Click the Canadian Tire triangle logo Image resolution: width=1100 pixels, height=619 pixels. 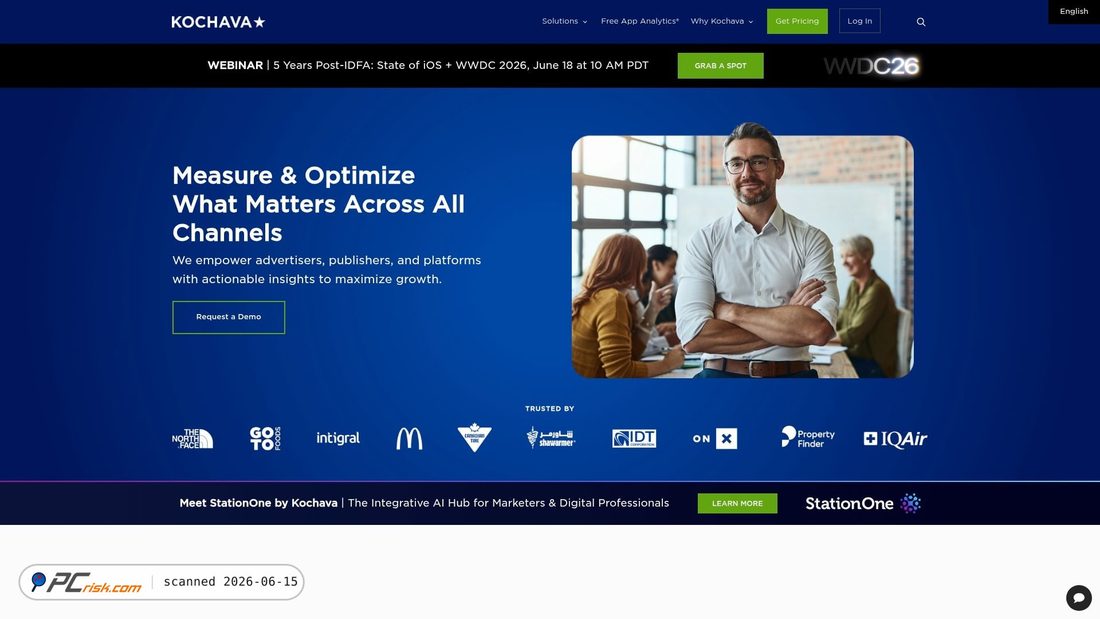pyautogui.click(x=474, y=438)
